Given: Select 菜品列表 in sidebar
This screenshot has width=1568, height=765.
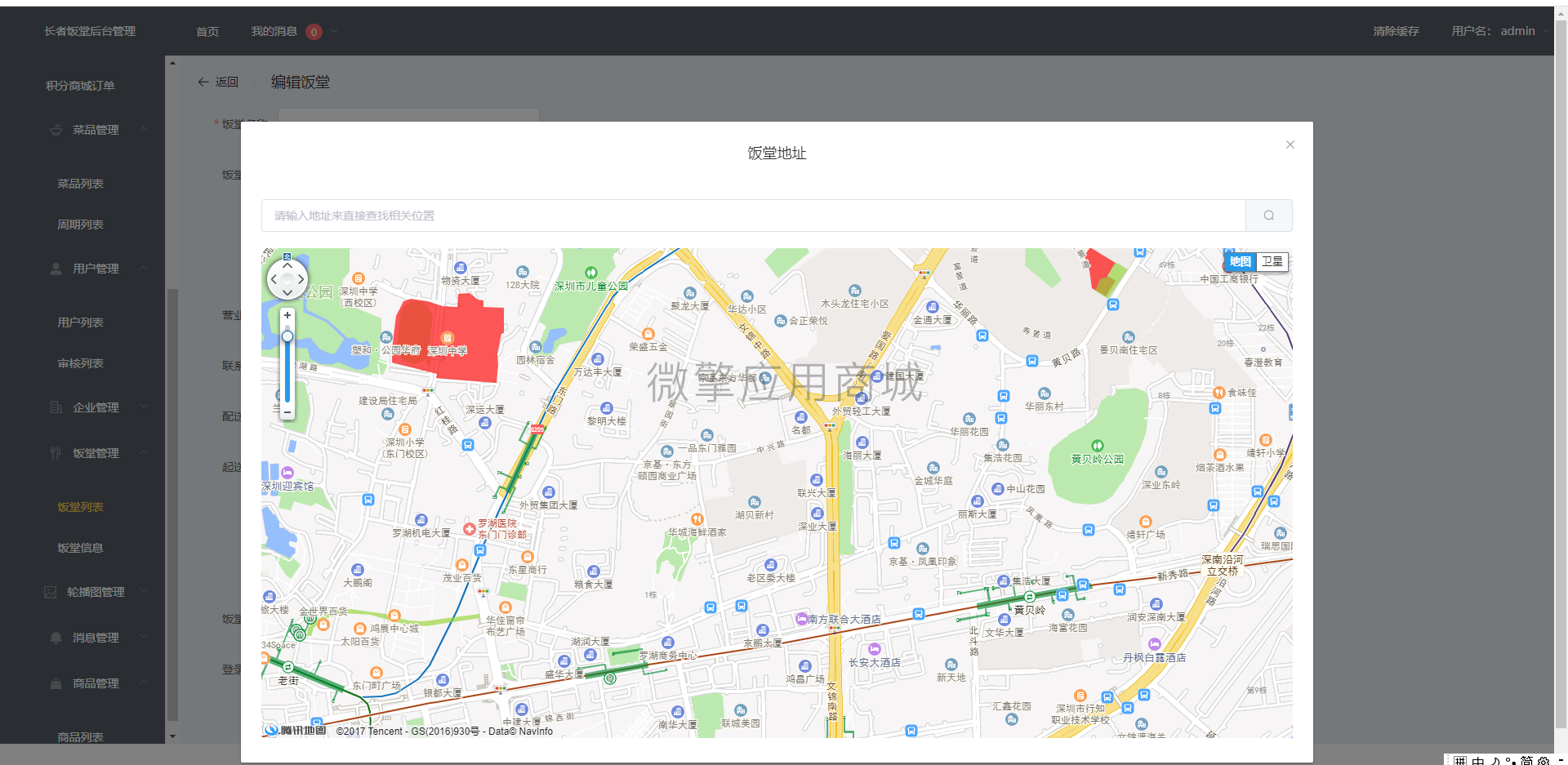Looking at the screenshot, I should (x=80, y=184).
